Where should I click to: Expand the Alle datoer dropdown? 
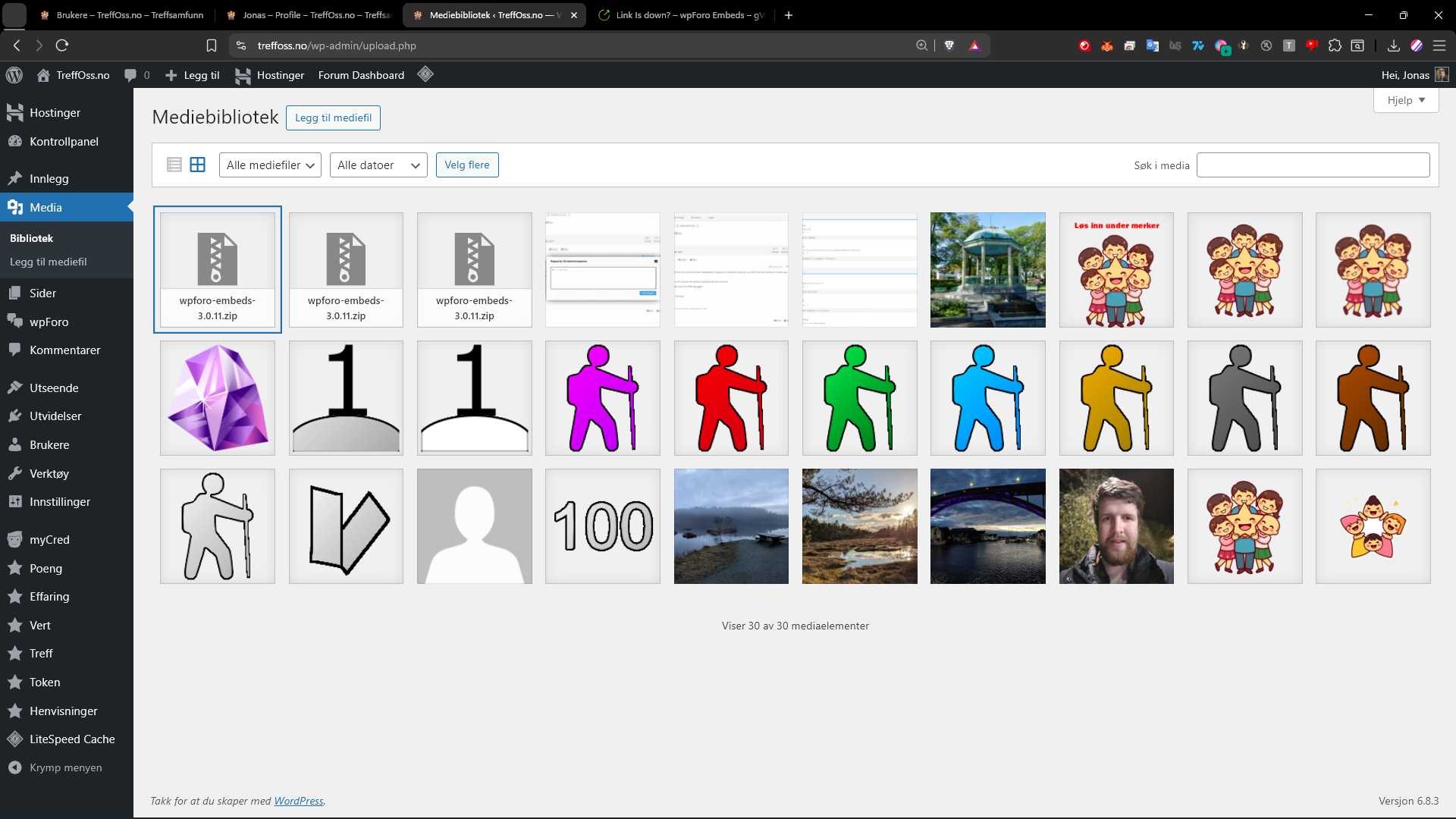(378, 165)
